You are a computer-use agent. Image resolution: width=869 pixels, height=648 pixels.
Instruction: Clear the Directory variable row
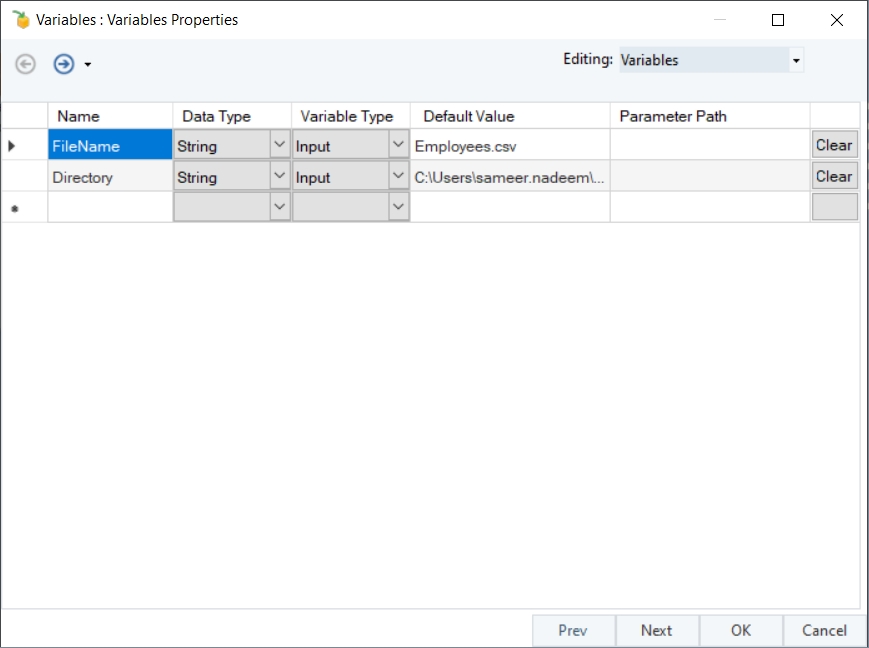tap(833, 177)
